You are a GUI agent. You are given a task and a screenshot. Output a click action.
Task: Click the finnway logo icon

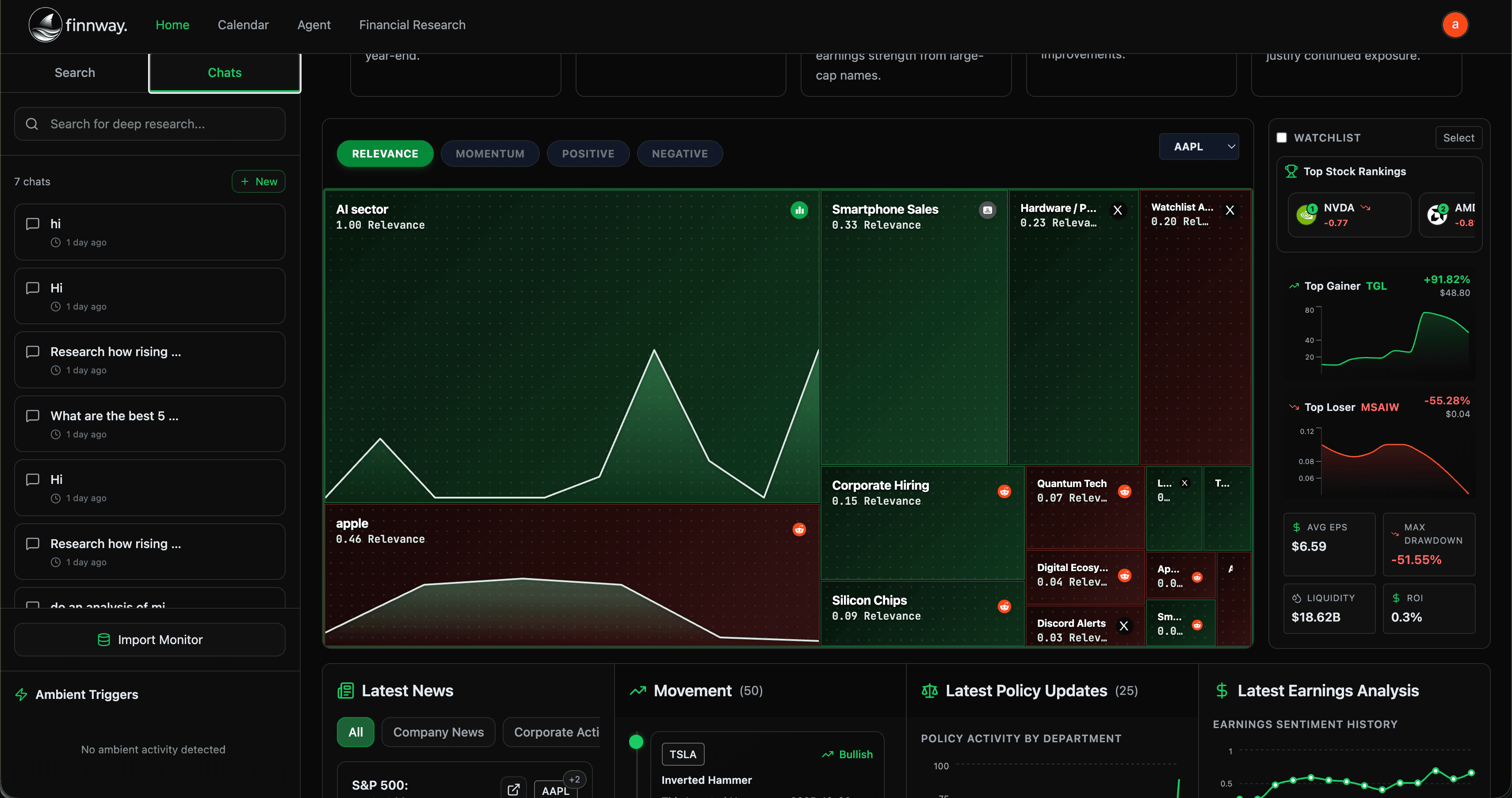point(46,25)
